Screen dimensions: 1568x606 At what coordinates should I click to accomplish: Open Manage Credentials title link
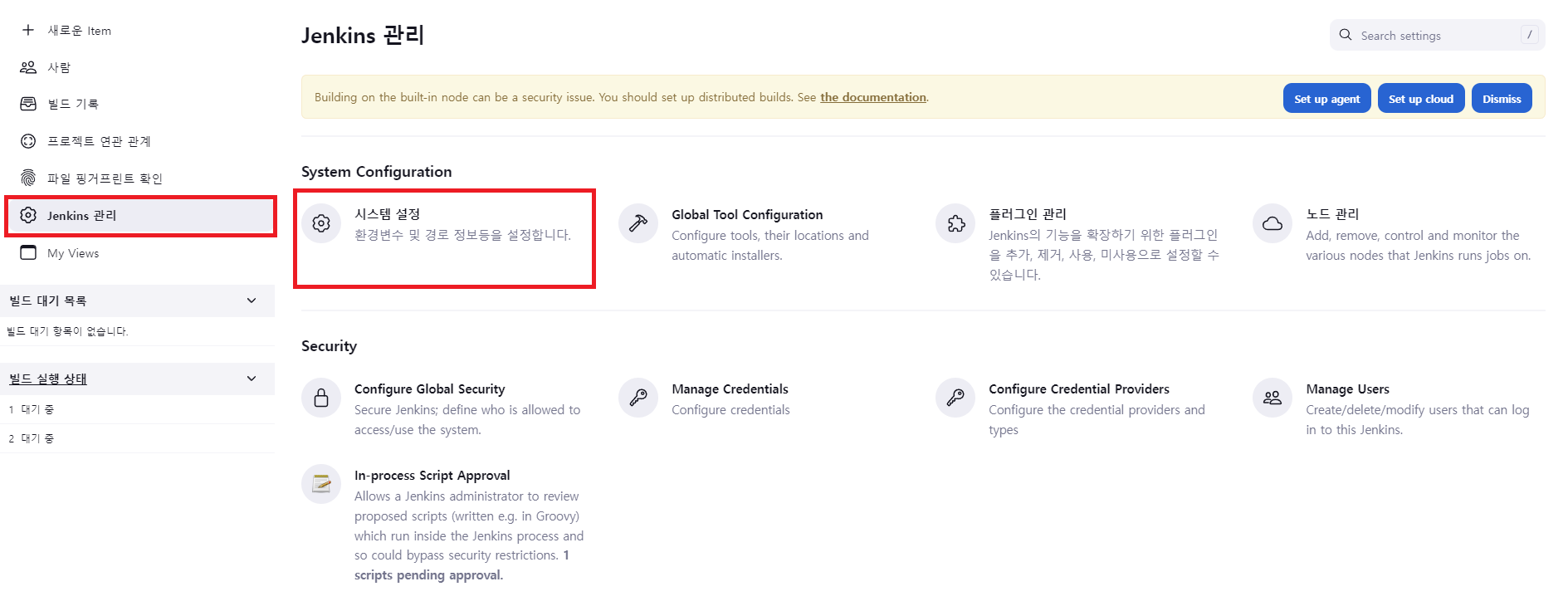pyautogui.click(x=730, y=389)
